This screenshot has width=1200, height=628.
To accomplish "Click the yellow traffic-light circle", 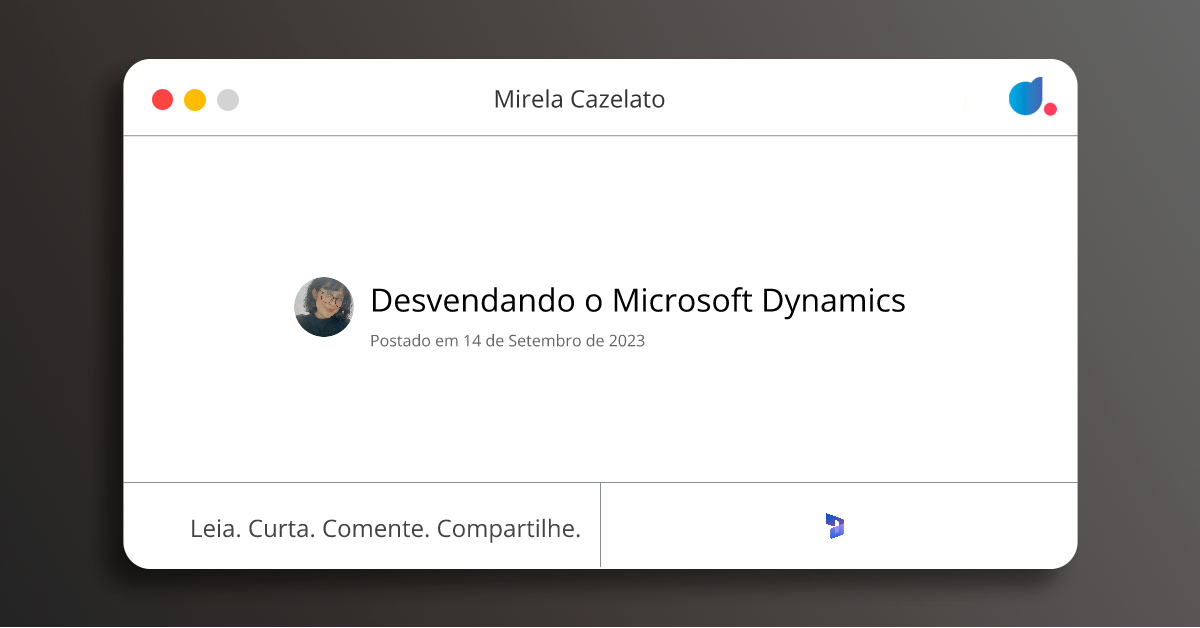I will pyautogui.click(x=194, y=99).
